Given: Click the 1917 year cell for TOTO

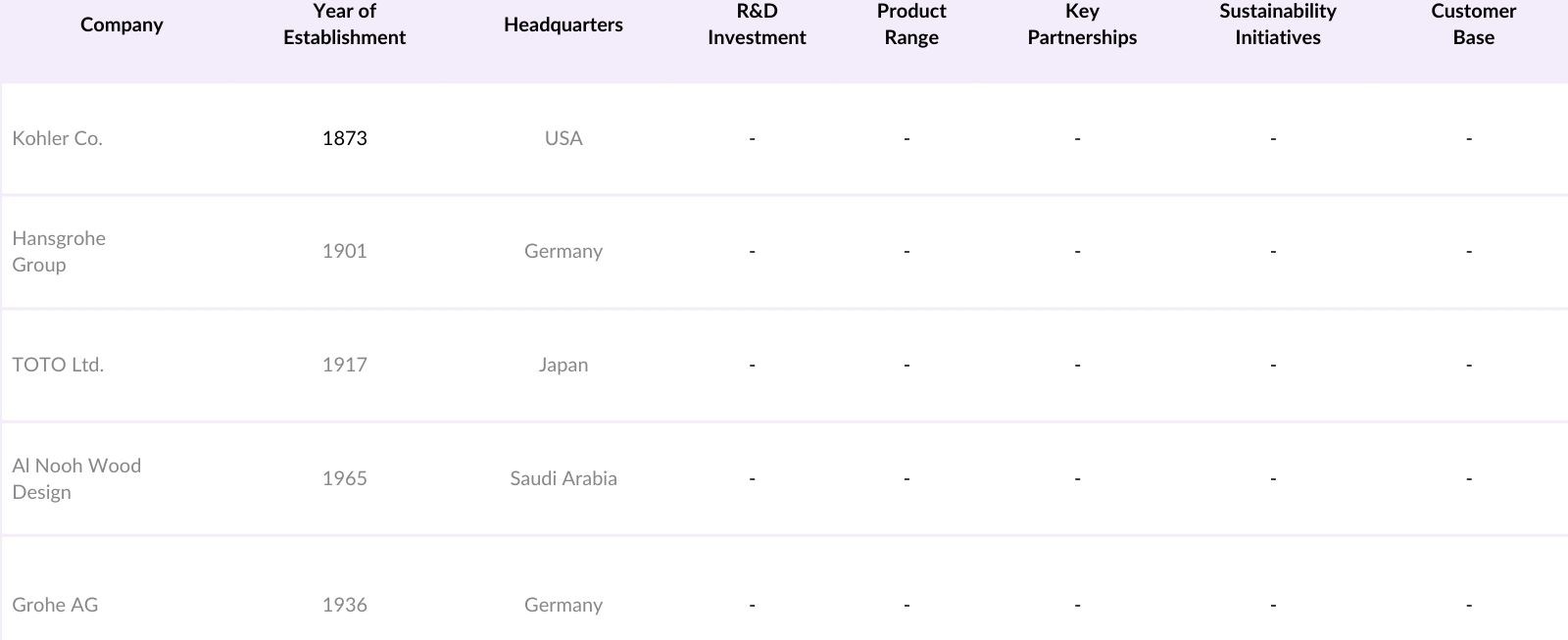Looking at the screenshot, I should coord(344,365).
